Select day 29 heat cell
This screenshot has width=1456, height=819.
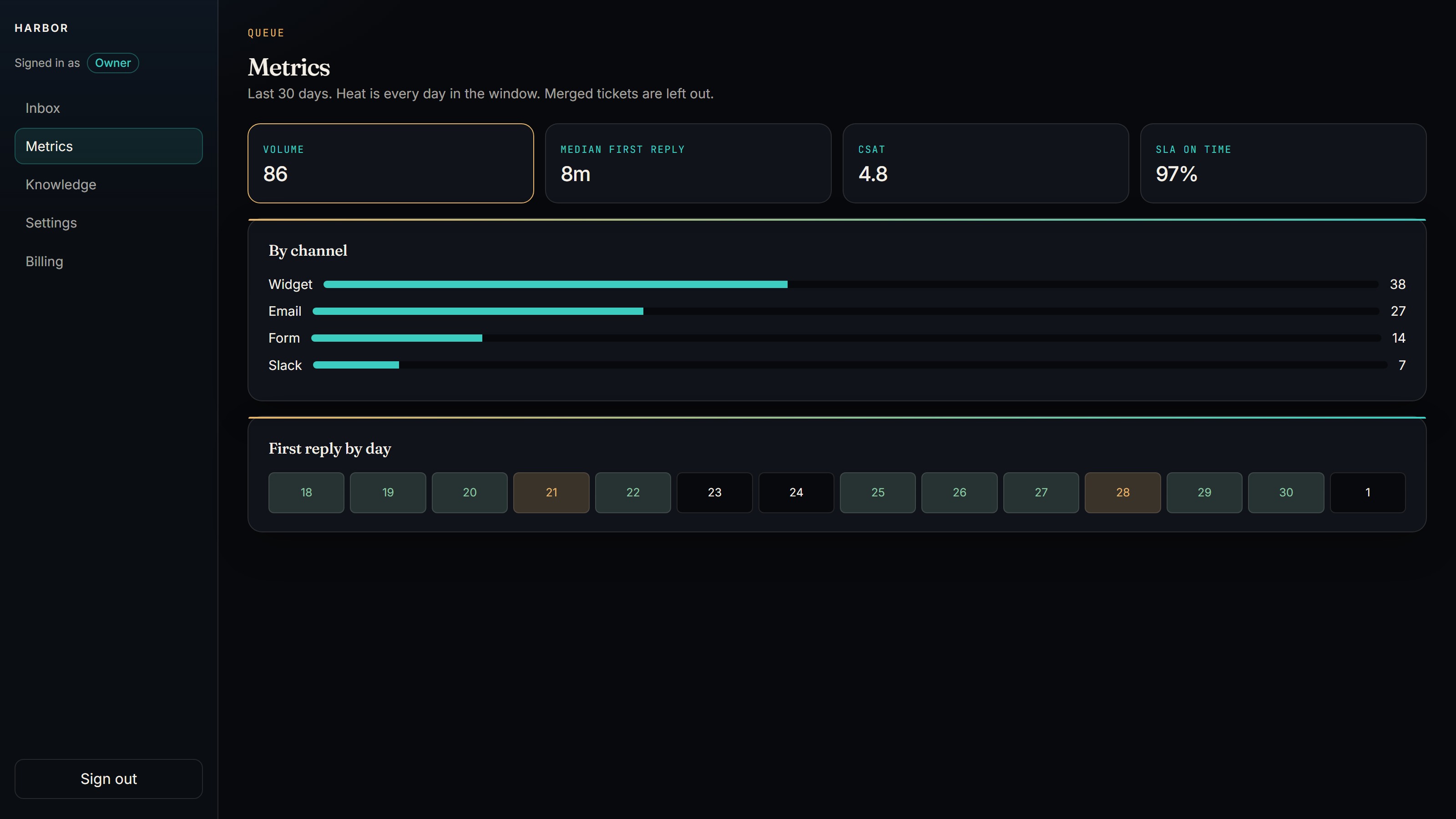pyautogui.click(x=1204, y=492)
